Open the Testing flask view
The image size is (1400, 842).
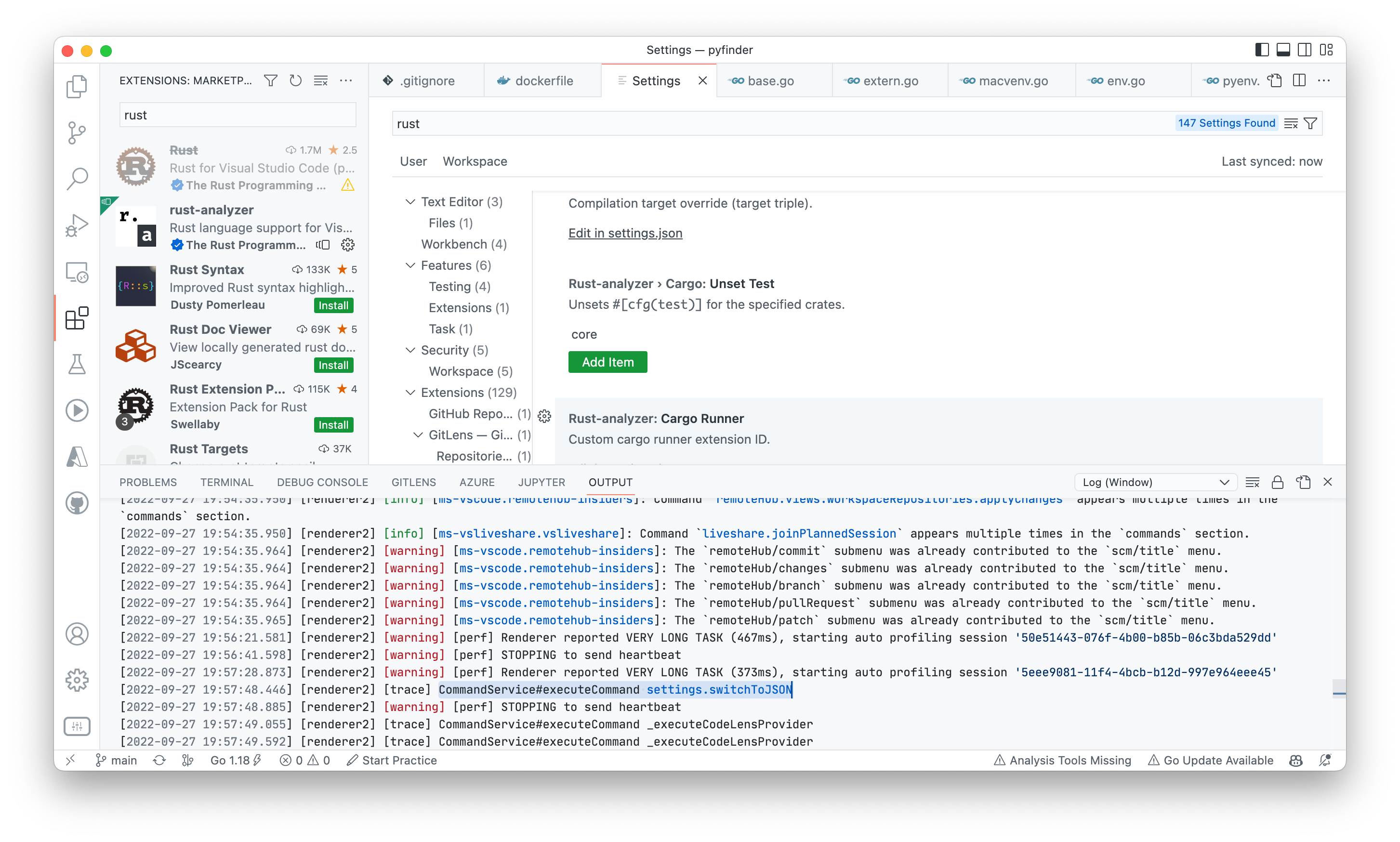click(x=77, y=364)
